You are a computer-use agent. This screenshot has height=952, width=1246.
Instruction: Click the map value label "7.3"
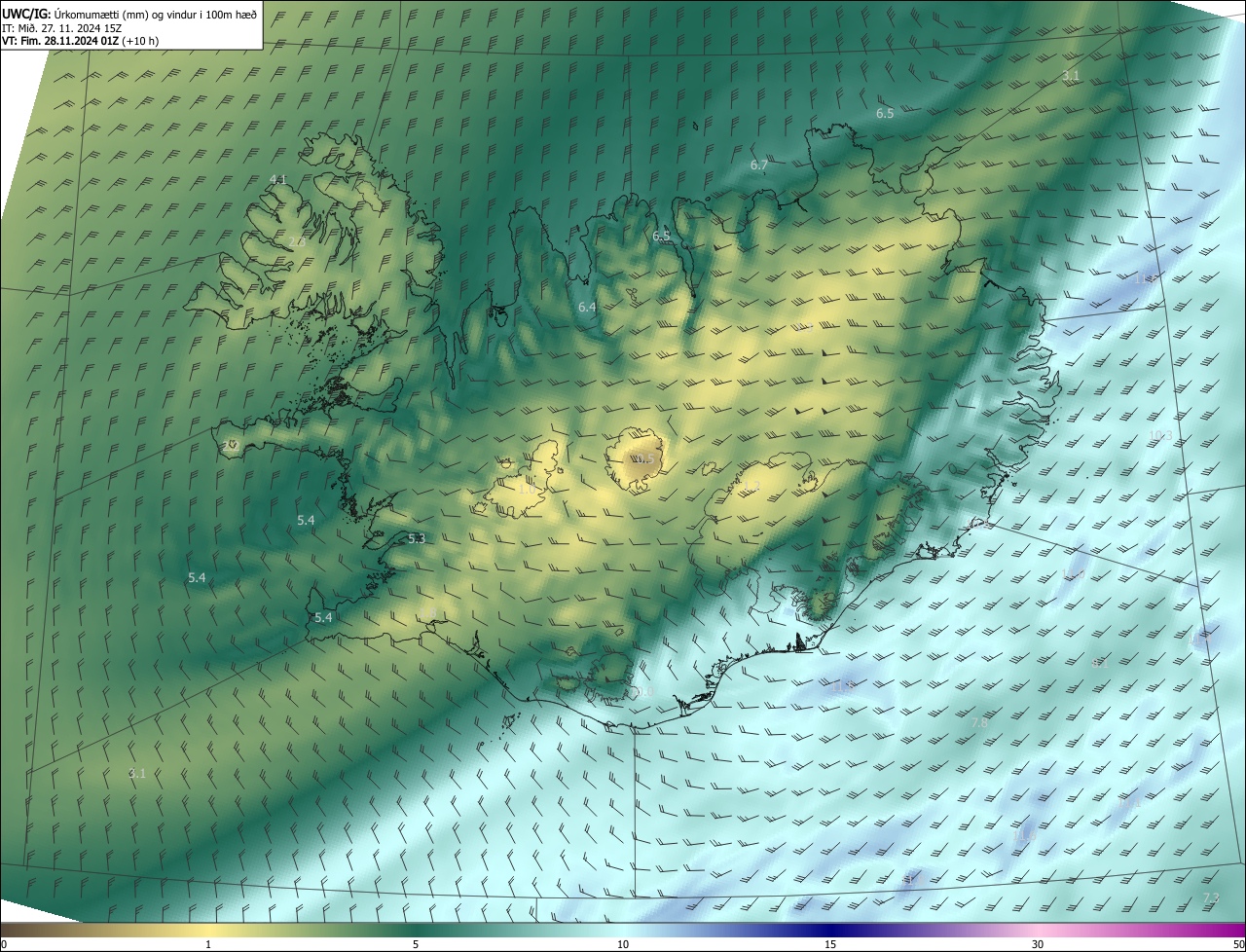pos(1211,897)
